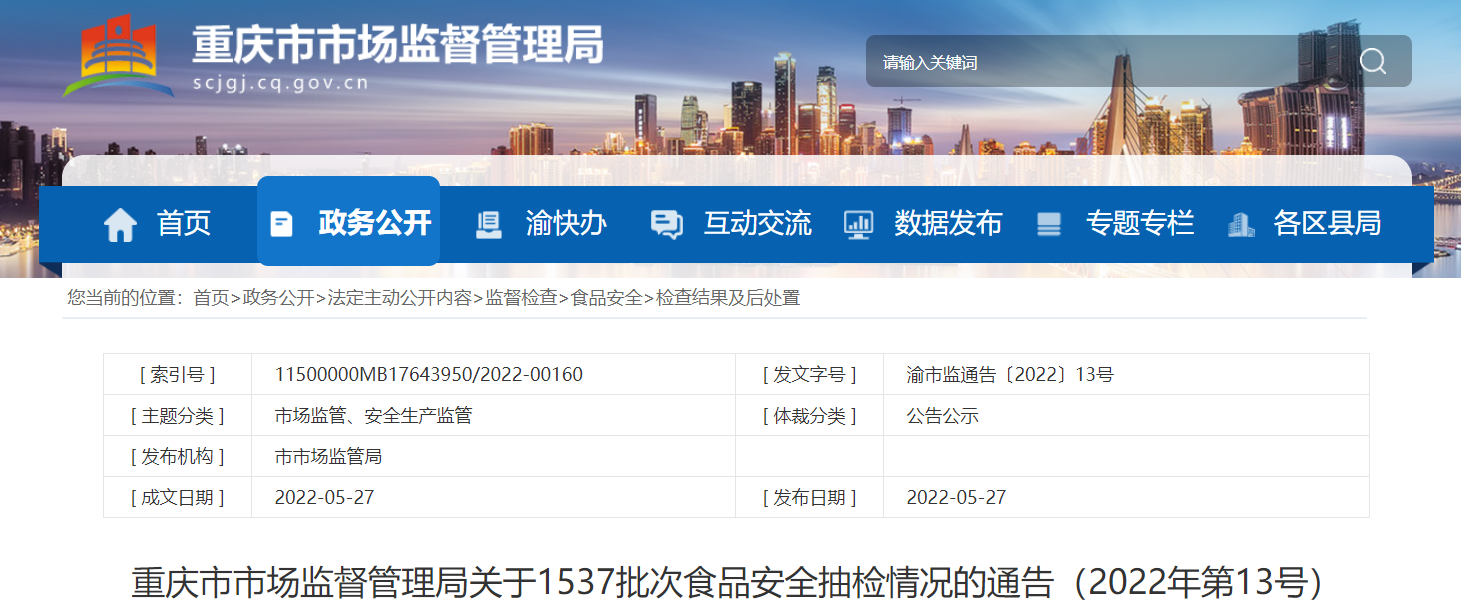The width and height of the screenshot is (1461, 610).
Task: Click the buildings icon beside 各区县局
Action: [x=1240, y=224]
